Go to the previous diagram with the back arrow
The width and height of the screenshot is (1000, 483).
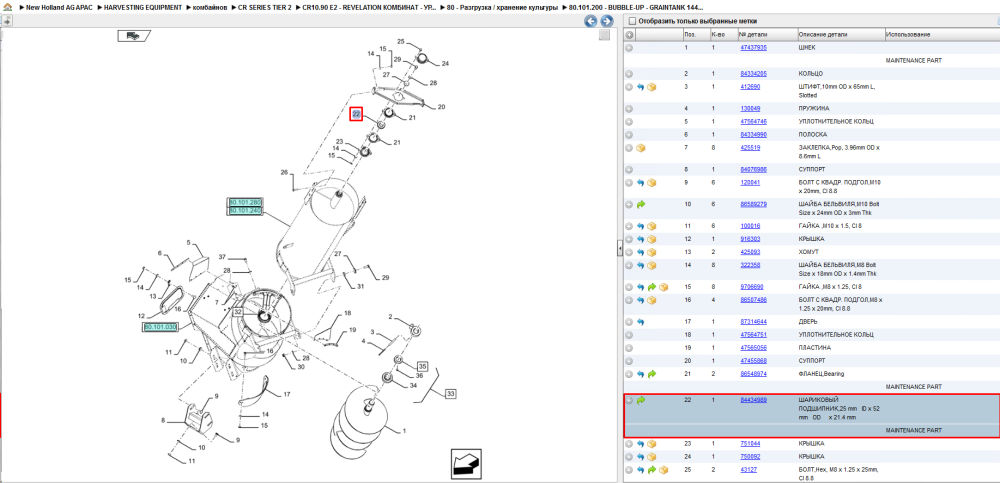click(591, 21)
